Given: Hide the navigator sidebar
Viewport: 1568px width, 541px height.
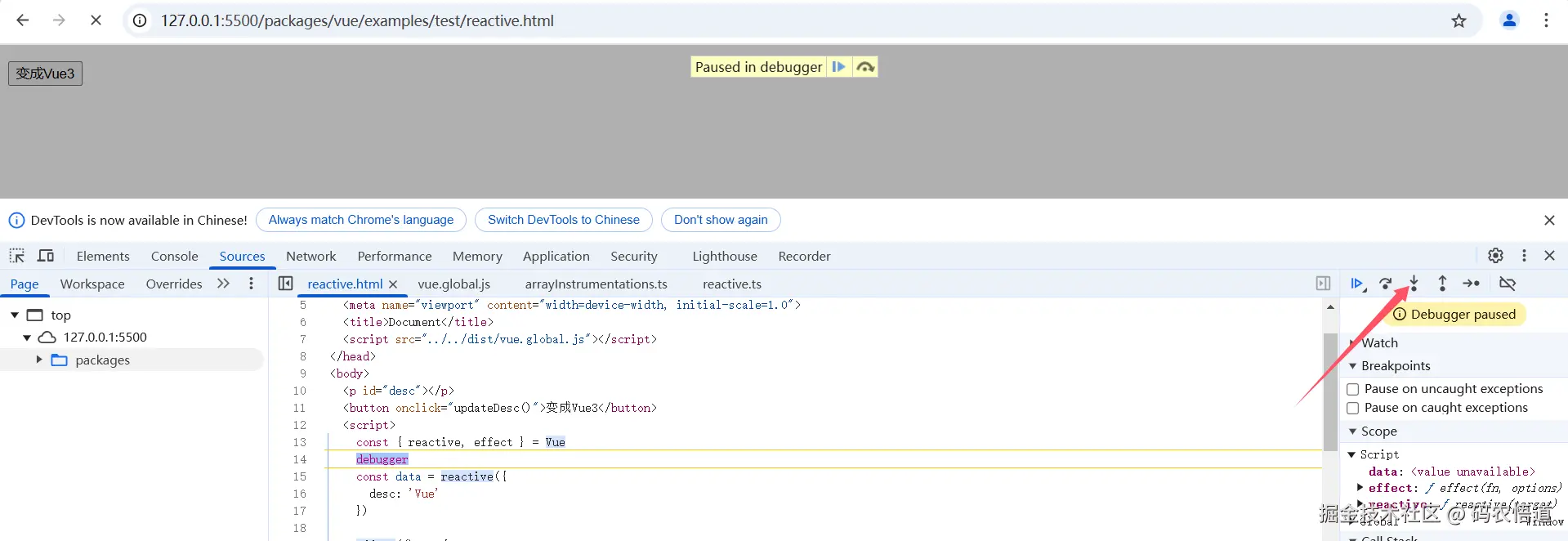Looking at the screenshot, I should pos(285,284).
